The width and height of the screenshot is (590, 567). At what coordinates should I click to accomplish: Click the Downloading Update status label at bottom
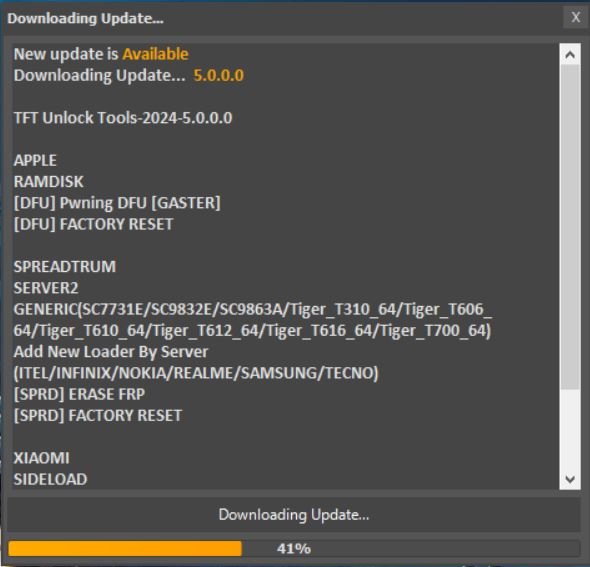pyautogui.click(x=294, y=515)
